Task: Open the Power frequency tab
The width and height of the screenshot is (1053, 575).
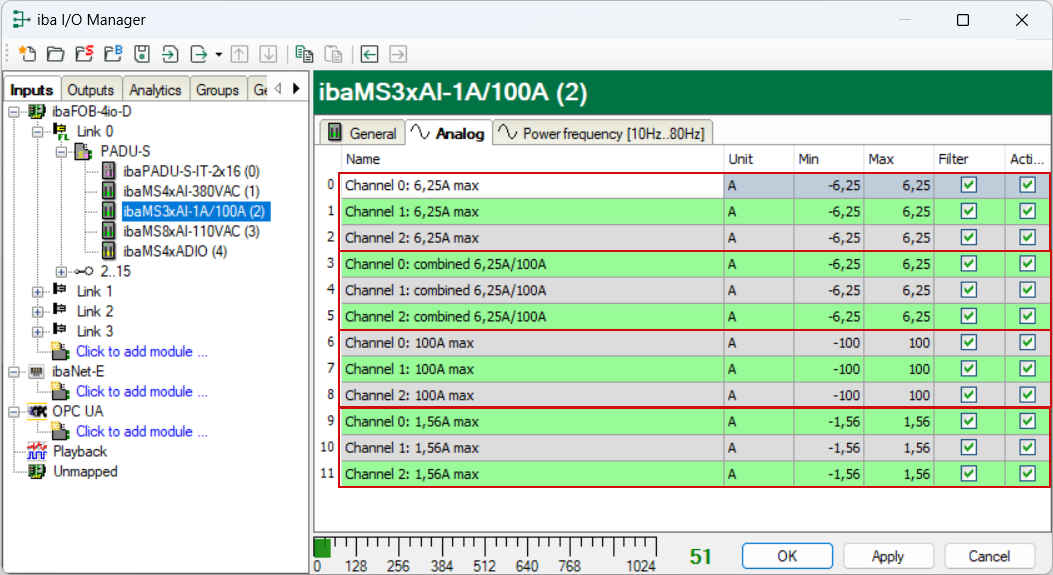Action: pos(604,133)
